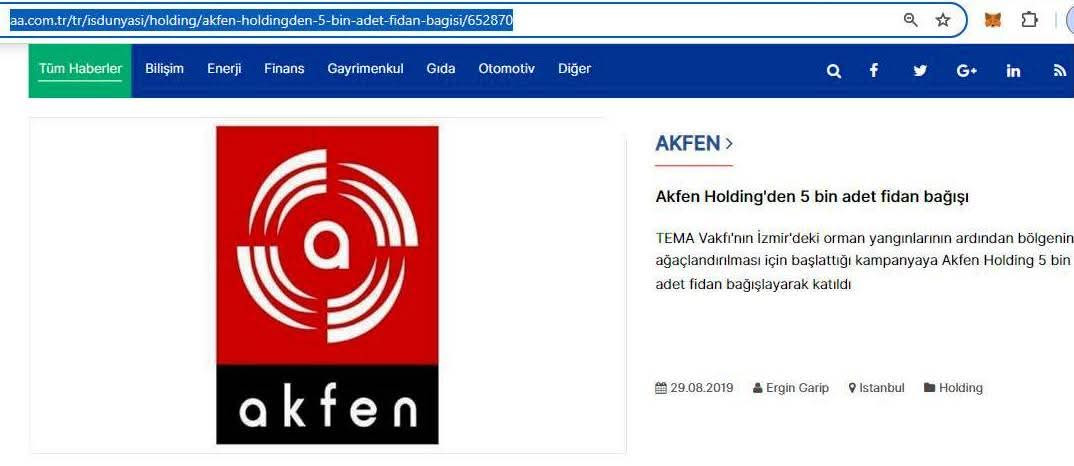Image resolution: width=1074 pixels, height=466 pixels.
Task: Open the Enerji menu item
Action: pyautogui.click(x=224, y=69)
